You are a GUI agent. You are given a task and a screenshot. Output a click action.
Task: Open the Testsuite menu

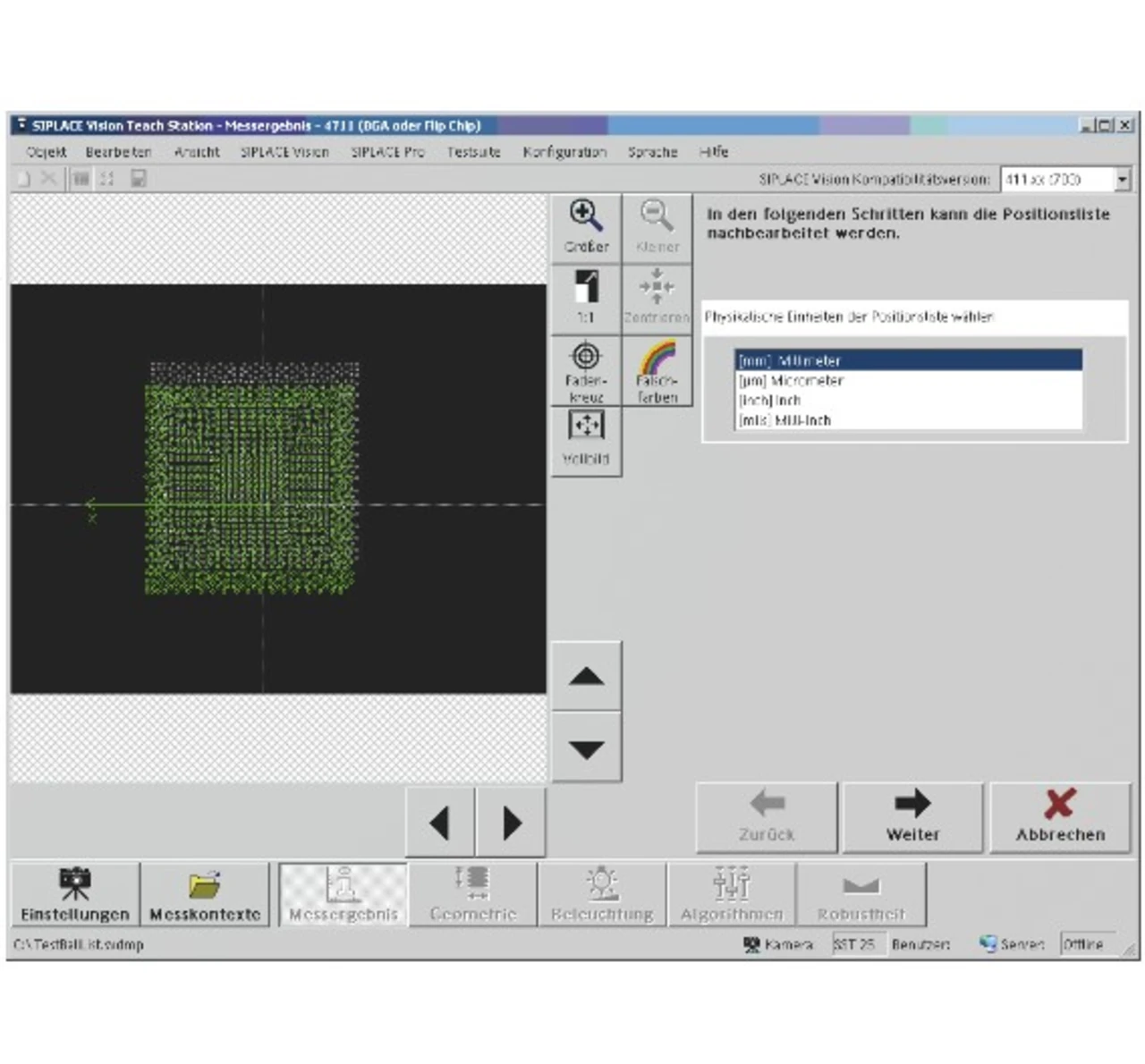[473, 152]
